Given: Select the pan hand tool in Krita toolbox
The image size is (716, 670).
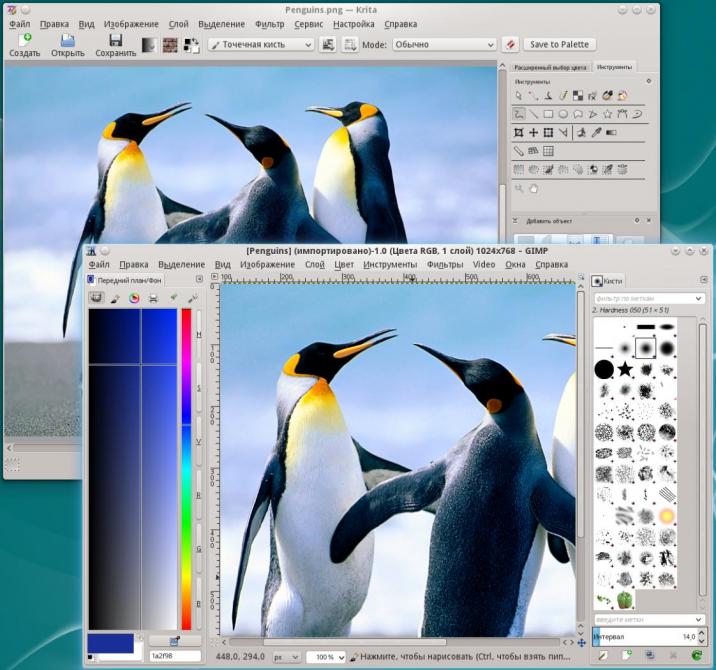Looking at the screenshot, I should coord(534,188).
